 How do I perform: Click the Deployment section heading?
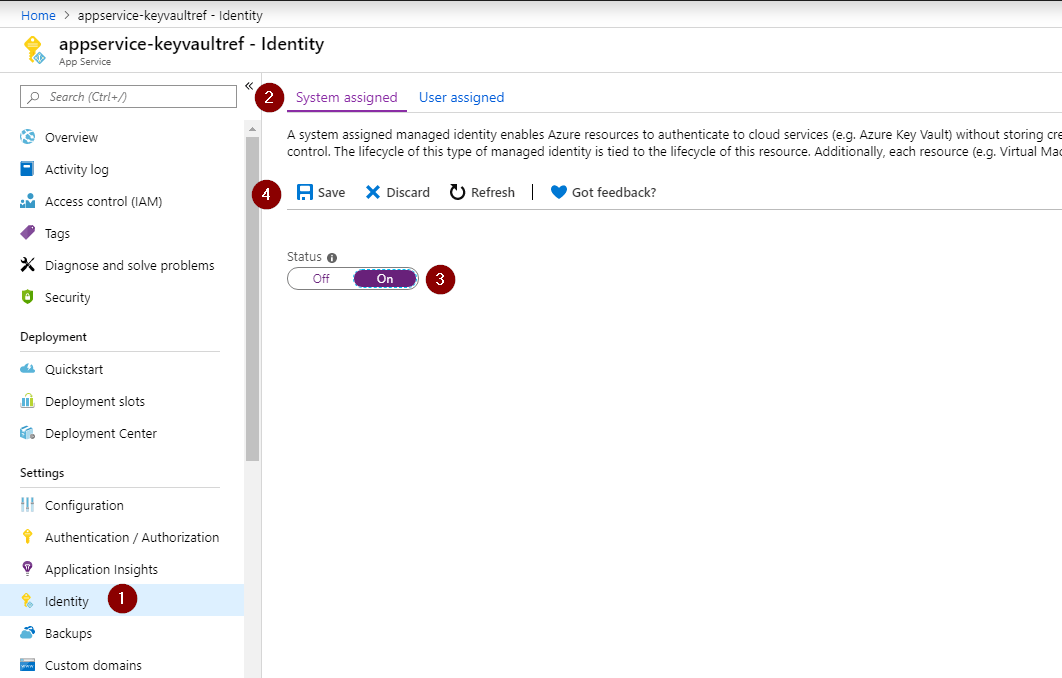tap(54, 337)
